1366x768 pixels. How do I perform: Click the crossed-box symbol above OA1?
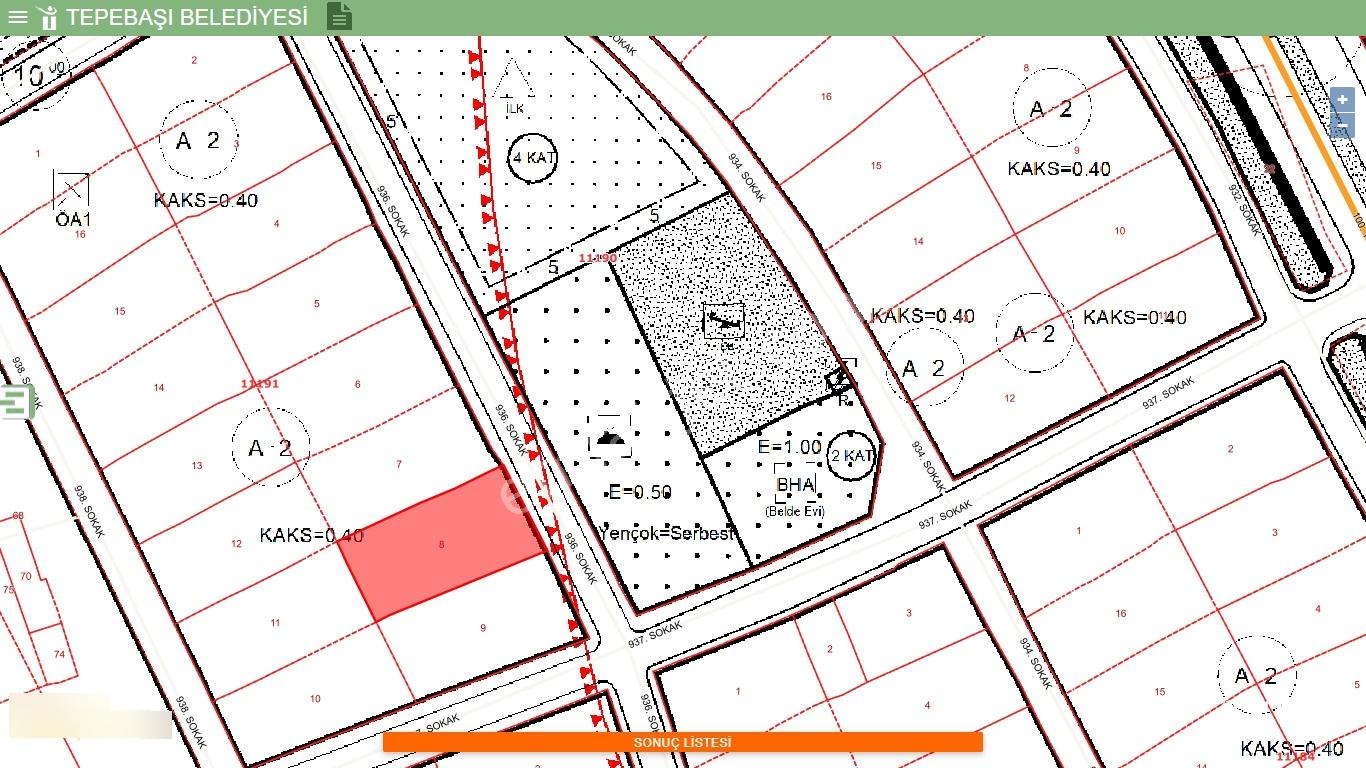(71, 190)
